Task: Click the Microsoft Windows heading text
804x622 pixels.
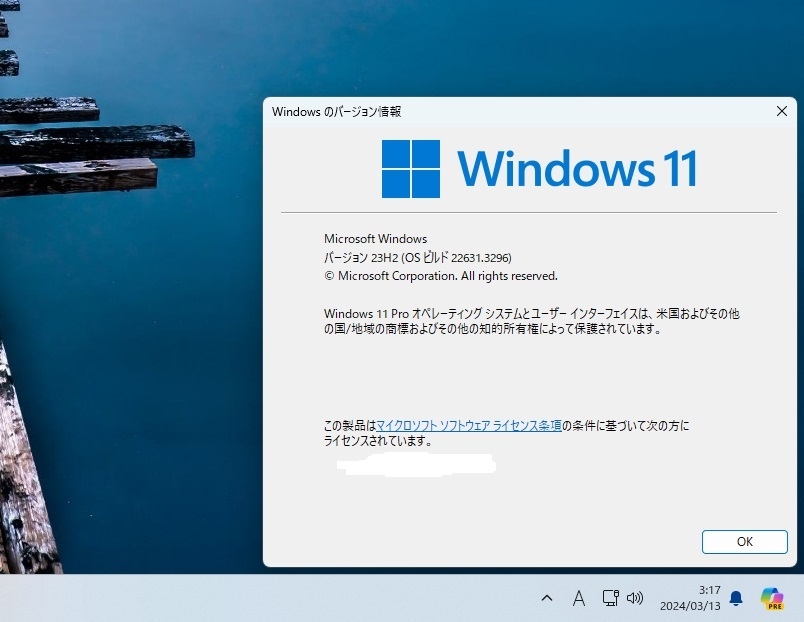Action: [x=375, y=239]
